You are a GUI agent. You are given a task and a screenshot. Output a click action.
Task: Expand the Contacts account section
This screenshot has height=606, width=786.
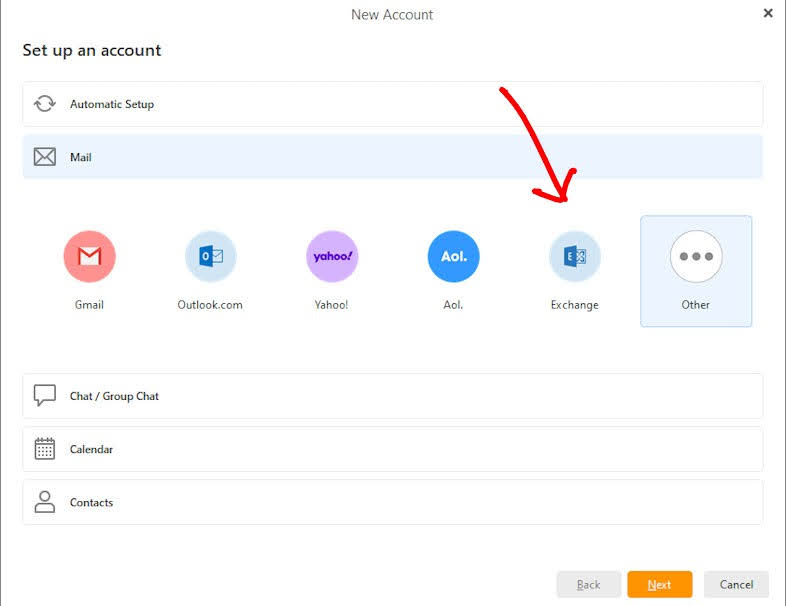[392, 502]
